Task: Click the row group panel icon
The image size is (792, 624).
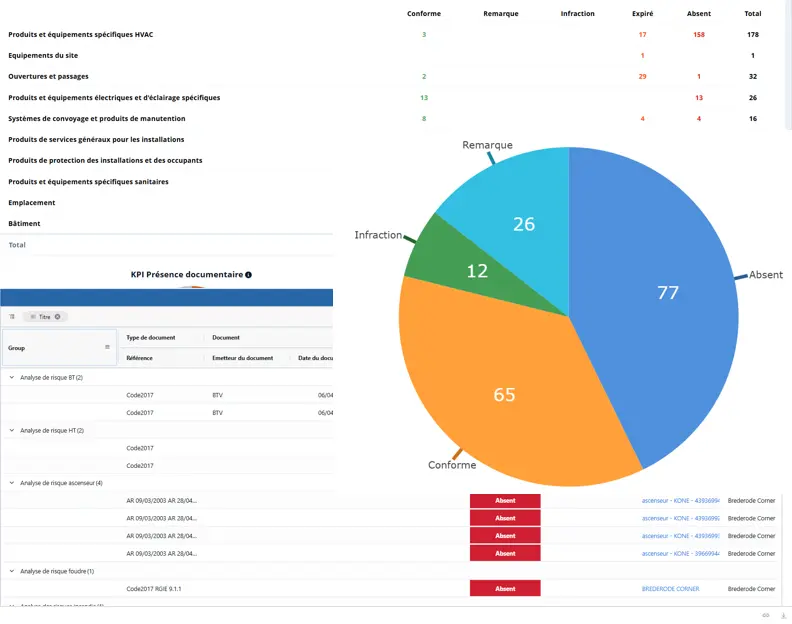Action: 12,316
